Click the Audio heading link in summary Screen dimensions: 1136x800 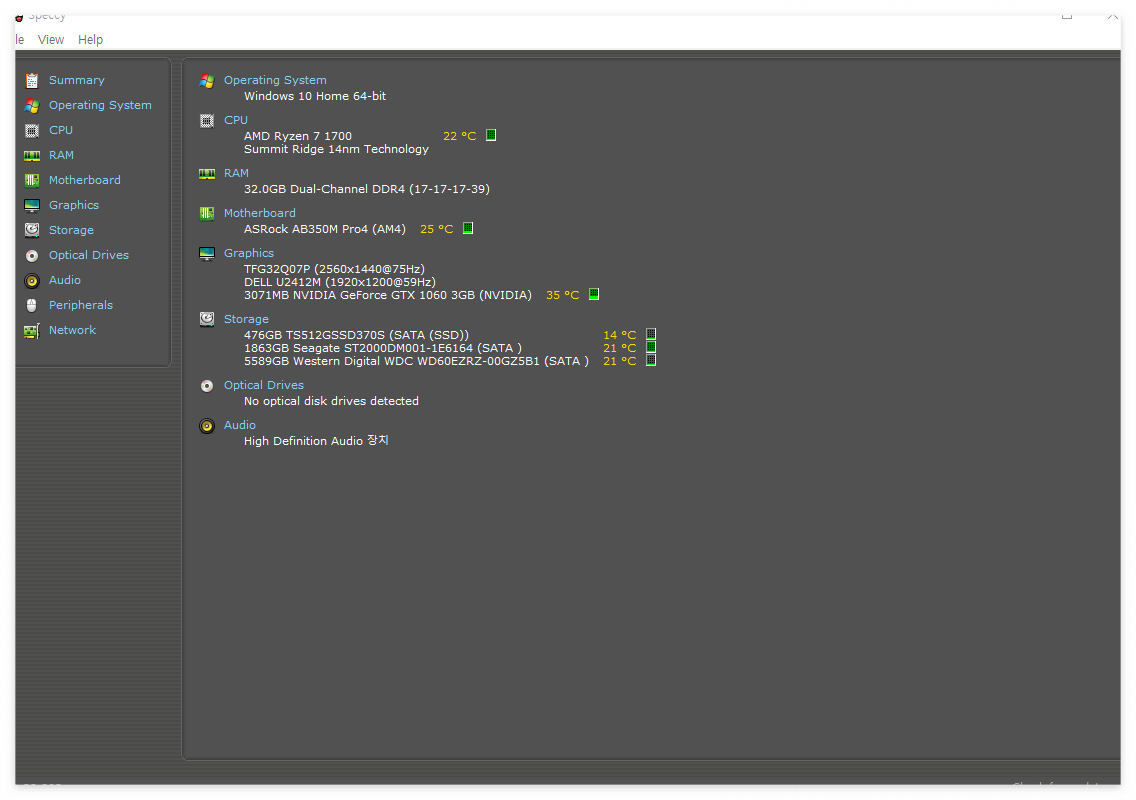240,425
